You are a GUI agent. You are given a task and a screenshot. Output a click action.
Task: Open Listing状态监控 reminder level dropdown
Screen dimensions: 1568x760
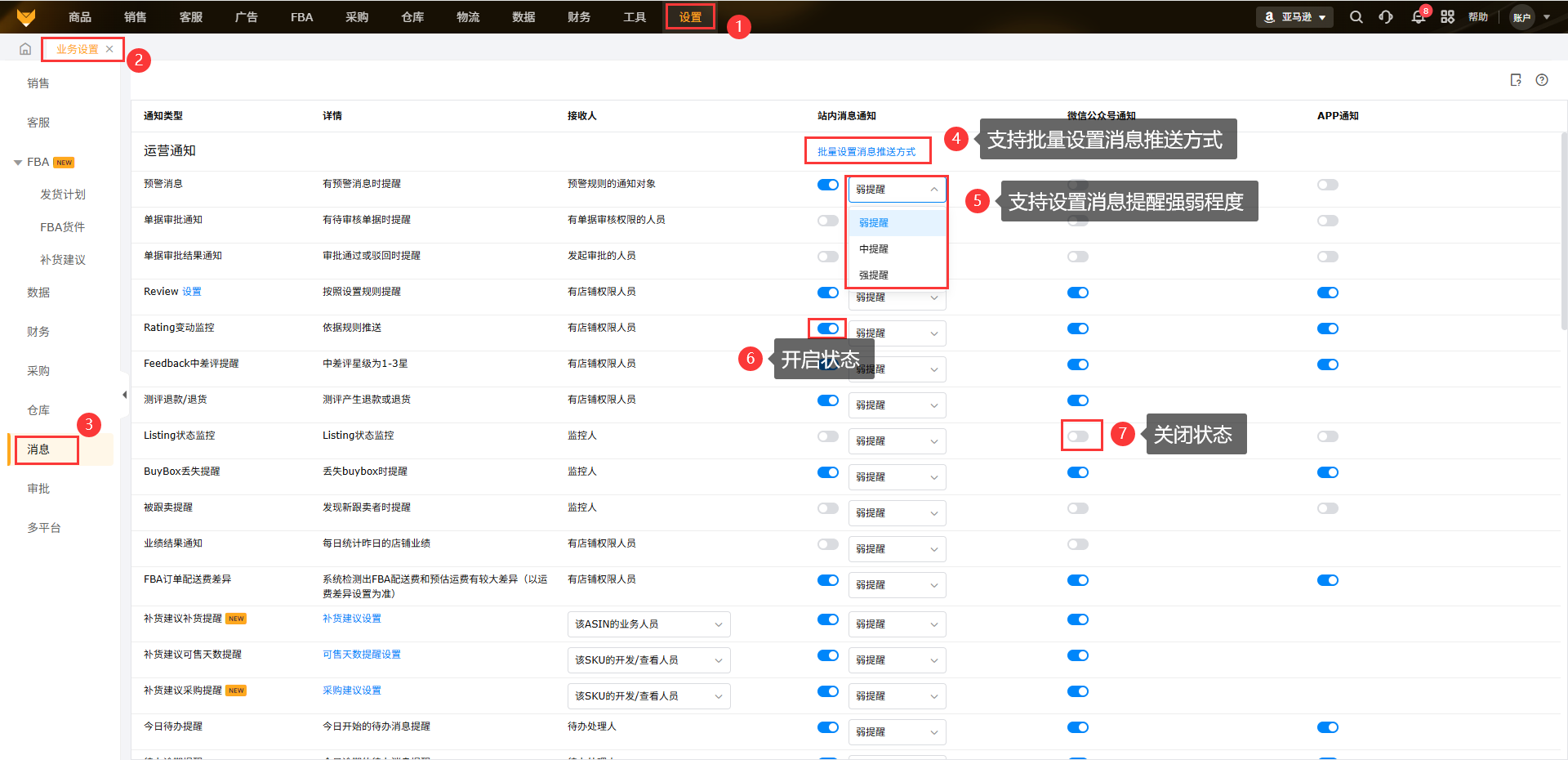point(897,441)
